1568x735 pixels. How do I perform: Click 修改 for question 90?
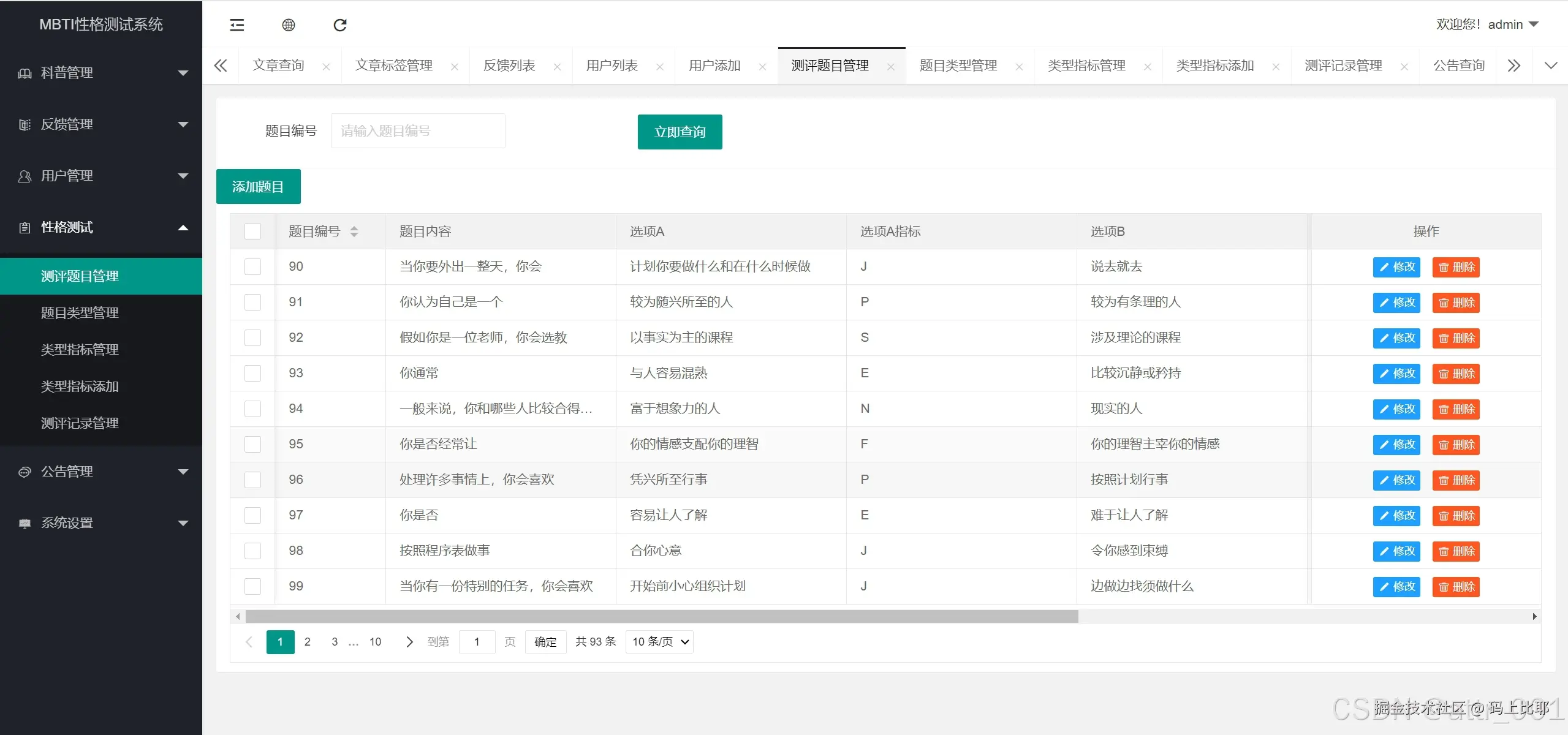1396,267
